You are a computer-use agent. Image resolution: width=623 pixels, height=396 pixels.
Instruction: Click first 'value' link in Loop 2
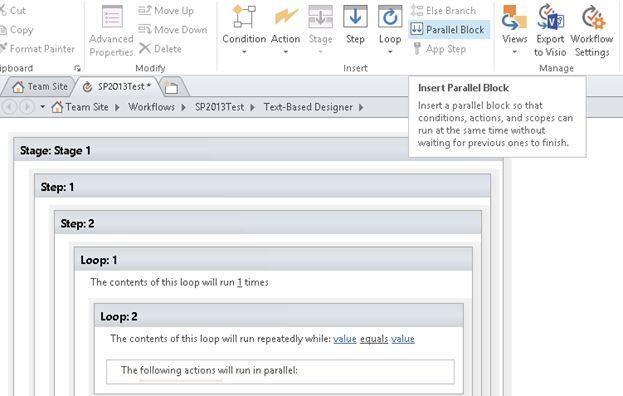click(x=344, y=339)
